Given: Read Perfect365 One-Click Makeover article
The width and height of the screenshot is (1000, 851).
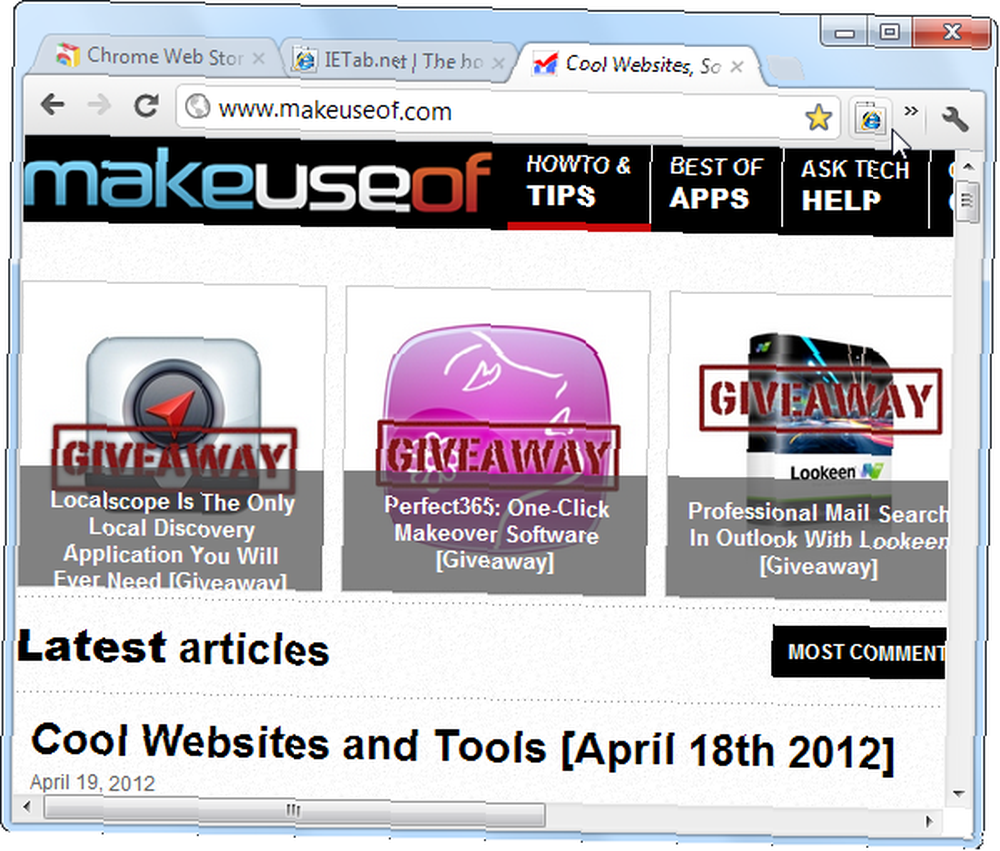Looking at the screenshot, I should (x=496, y=535).
